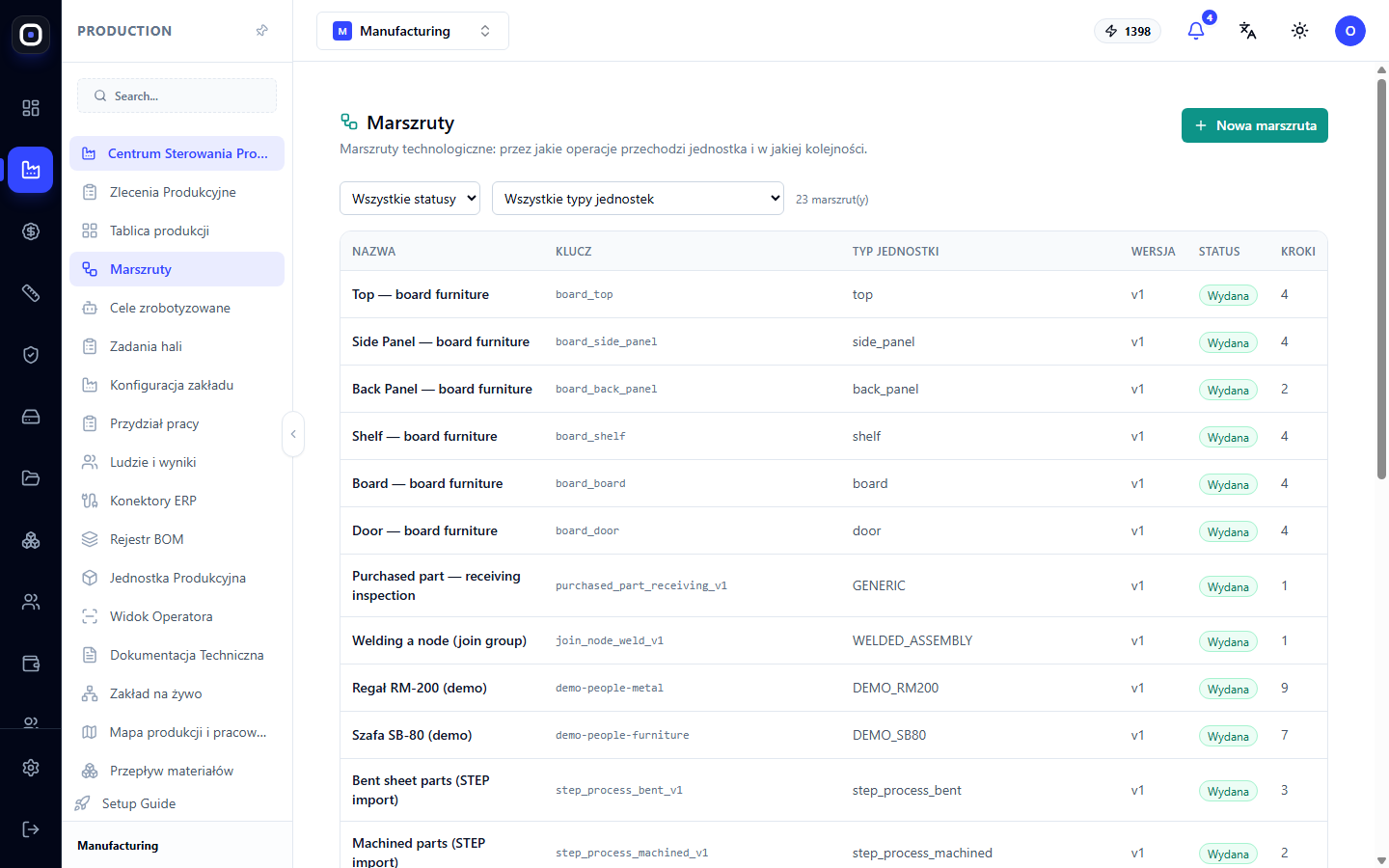Open Widok Operatora menu item
Viewport: 1389px width, 868px height.
click(177, 616)
